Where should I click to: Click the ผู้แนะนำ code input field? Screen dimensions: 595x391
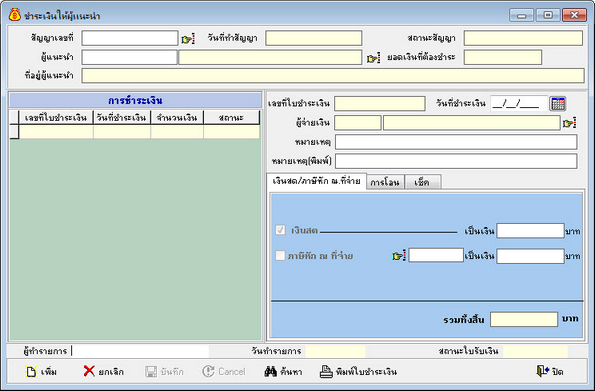tap(129, 58)
